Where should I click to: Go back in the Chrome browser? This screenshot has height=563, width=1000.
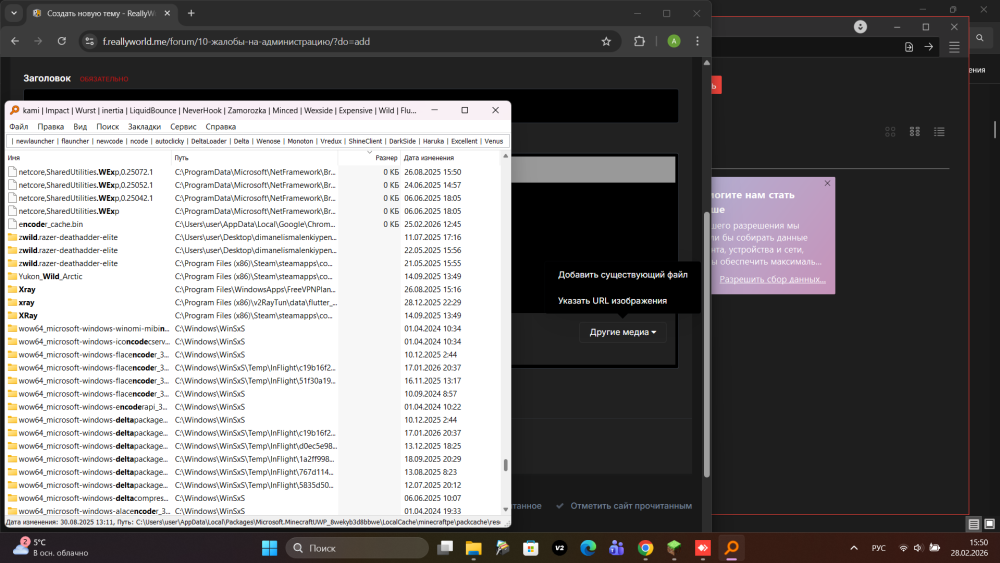15,41
